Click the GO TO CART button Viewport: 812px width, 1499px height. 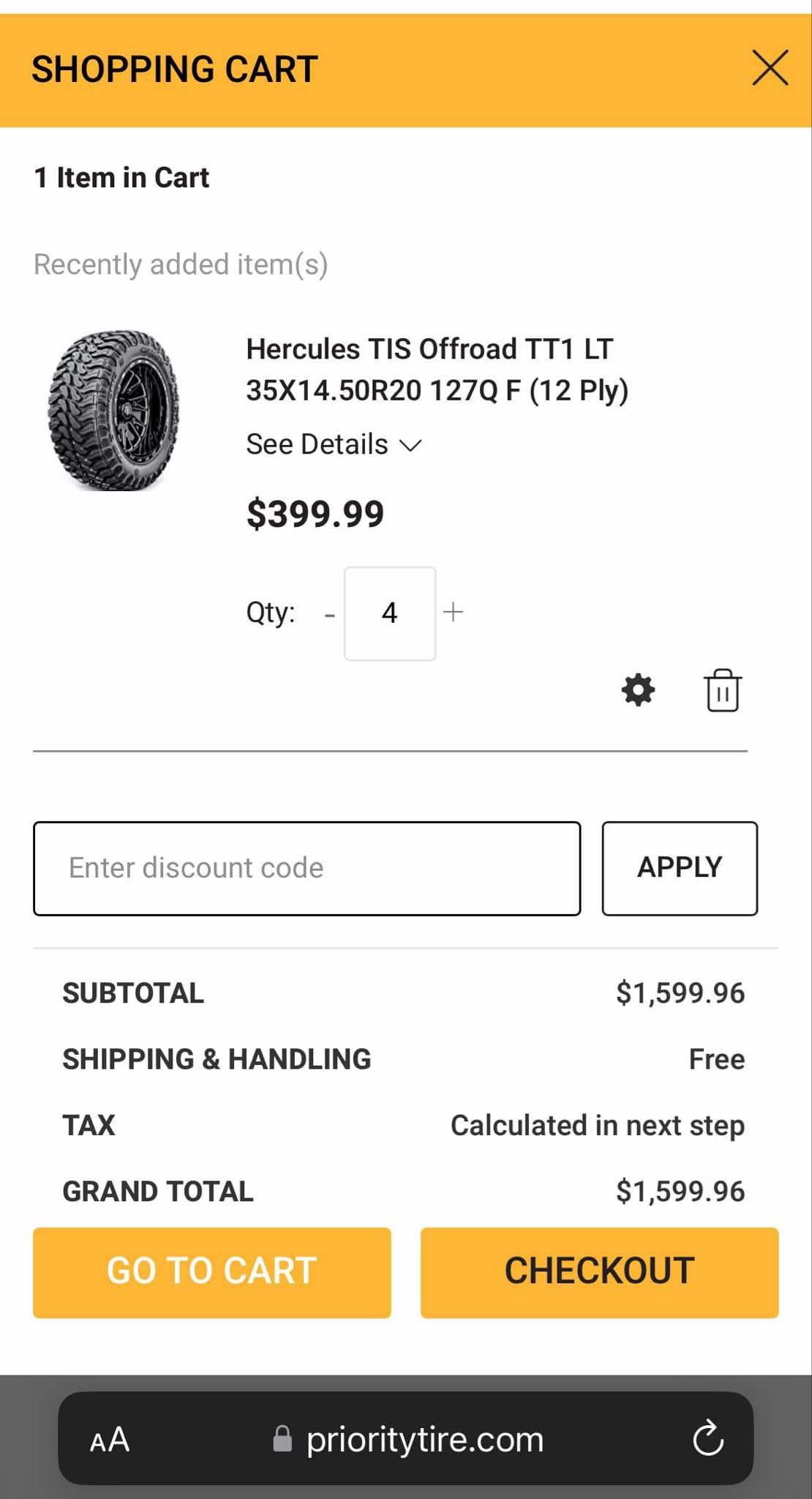coord(212,1272)
